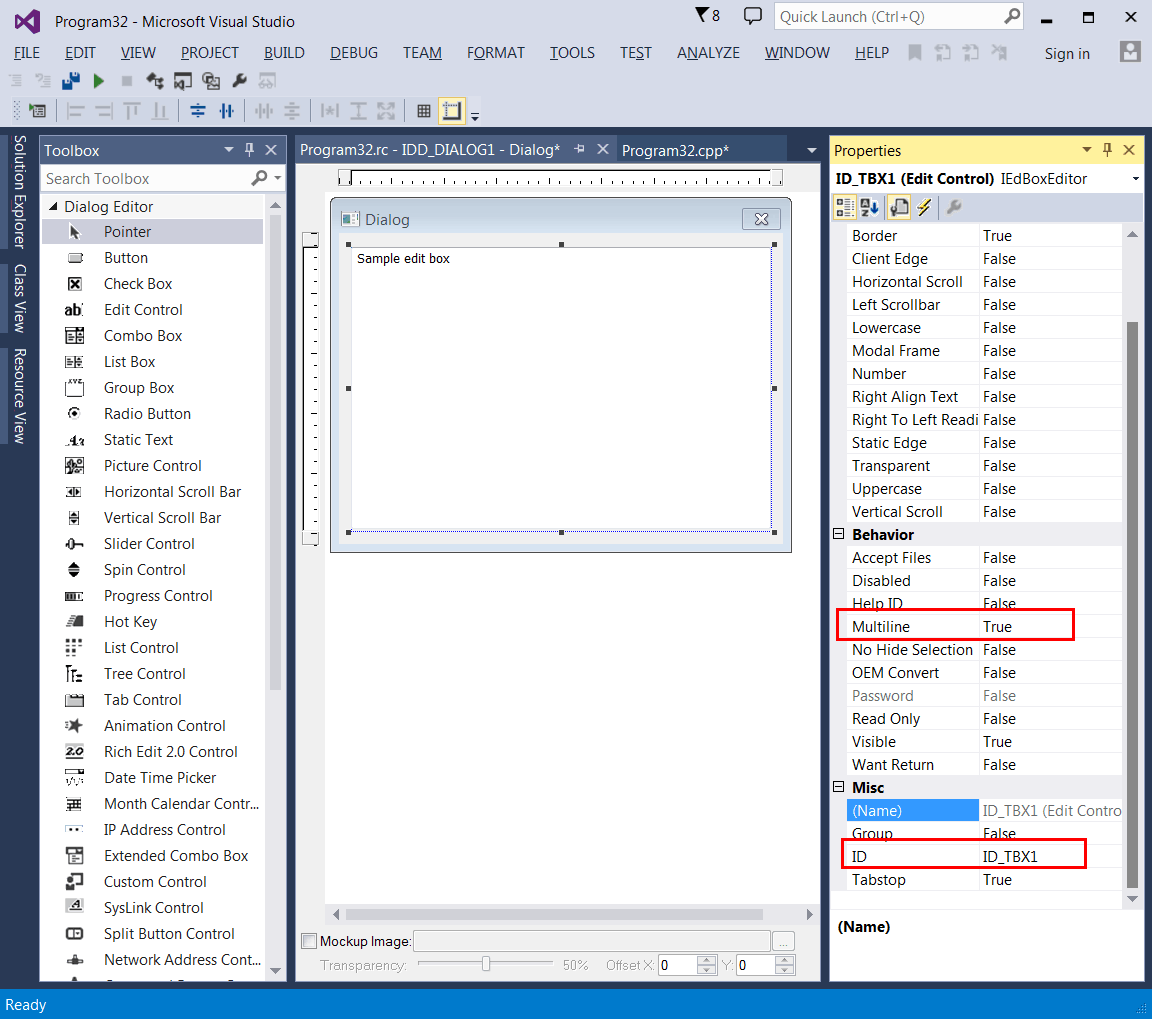Click the Read Only property value

(x=999, y=719)
